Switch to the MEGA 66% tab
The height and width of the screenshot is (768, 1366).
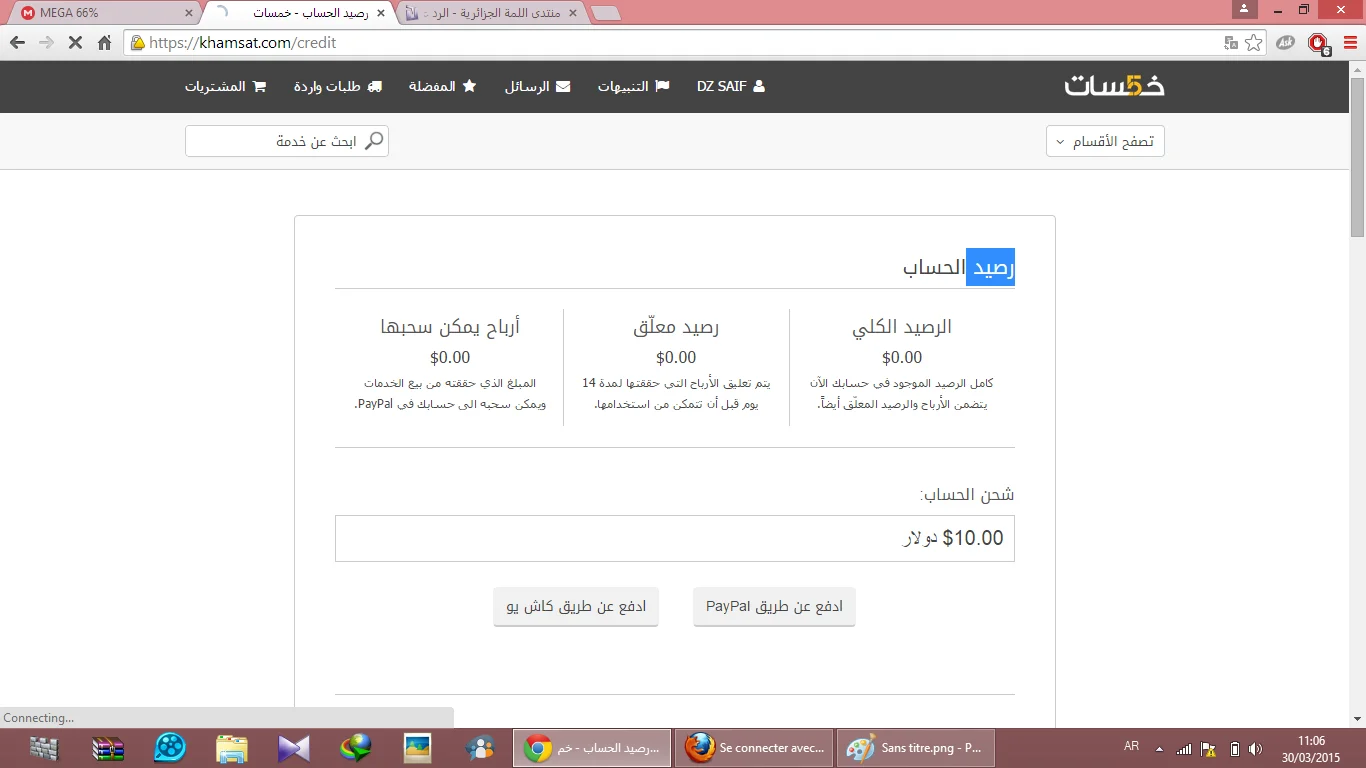pyautogui.click(x=100, y=13)
